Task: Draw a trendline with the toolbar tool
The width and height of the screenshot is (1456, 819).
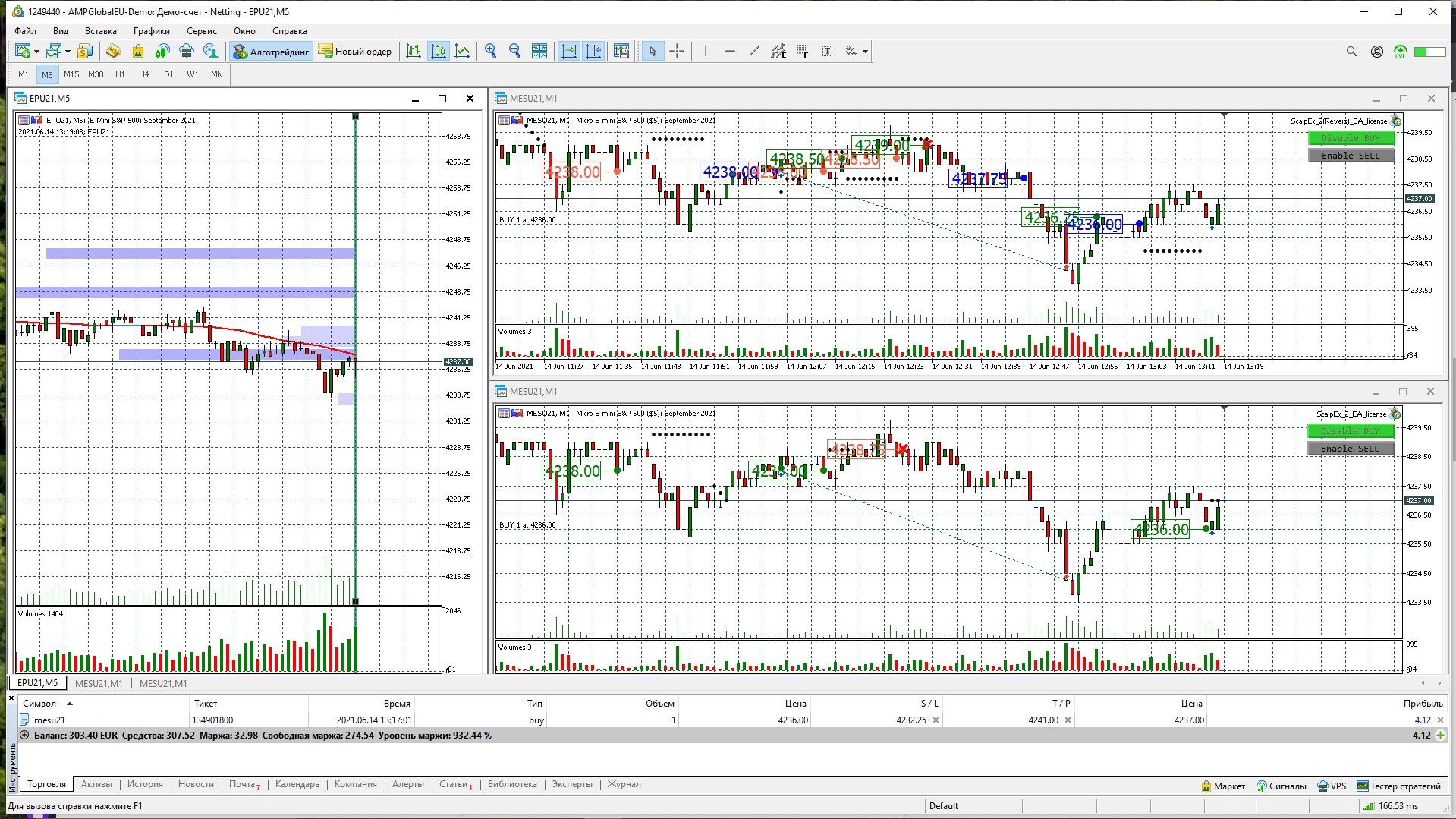Action: [x=753, y=51]
